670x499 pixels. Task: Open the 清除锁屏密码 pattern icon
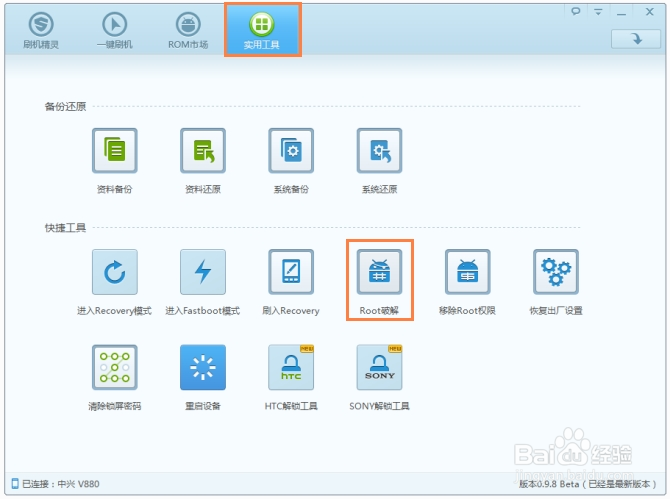(115, 367)
